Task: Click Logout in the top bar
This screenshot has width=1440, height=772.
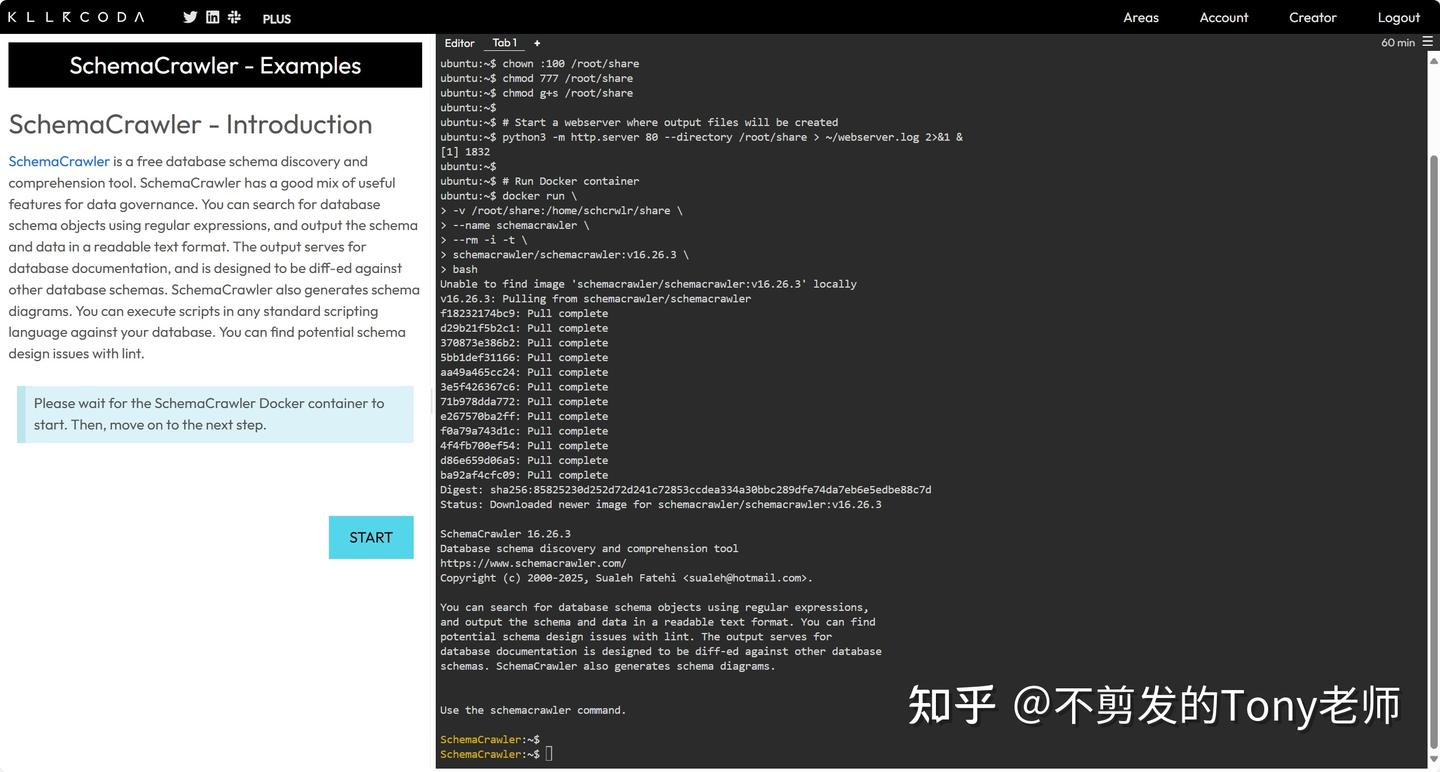Action: click(1398, 17)
